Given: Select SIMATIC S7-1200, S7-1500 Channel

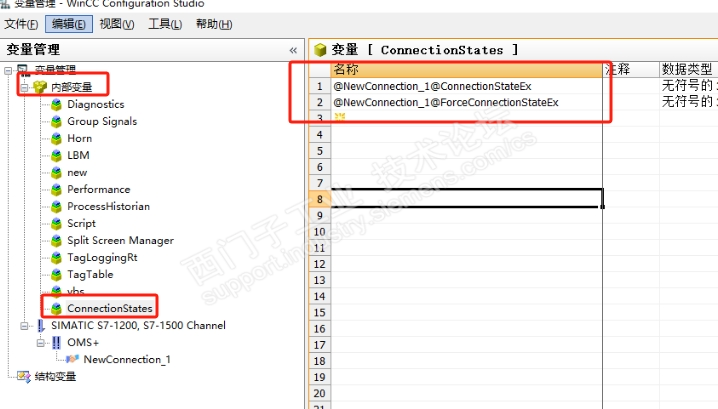Looking at the screenshot, I should pos(138,325).
